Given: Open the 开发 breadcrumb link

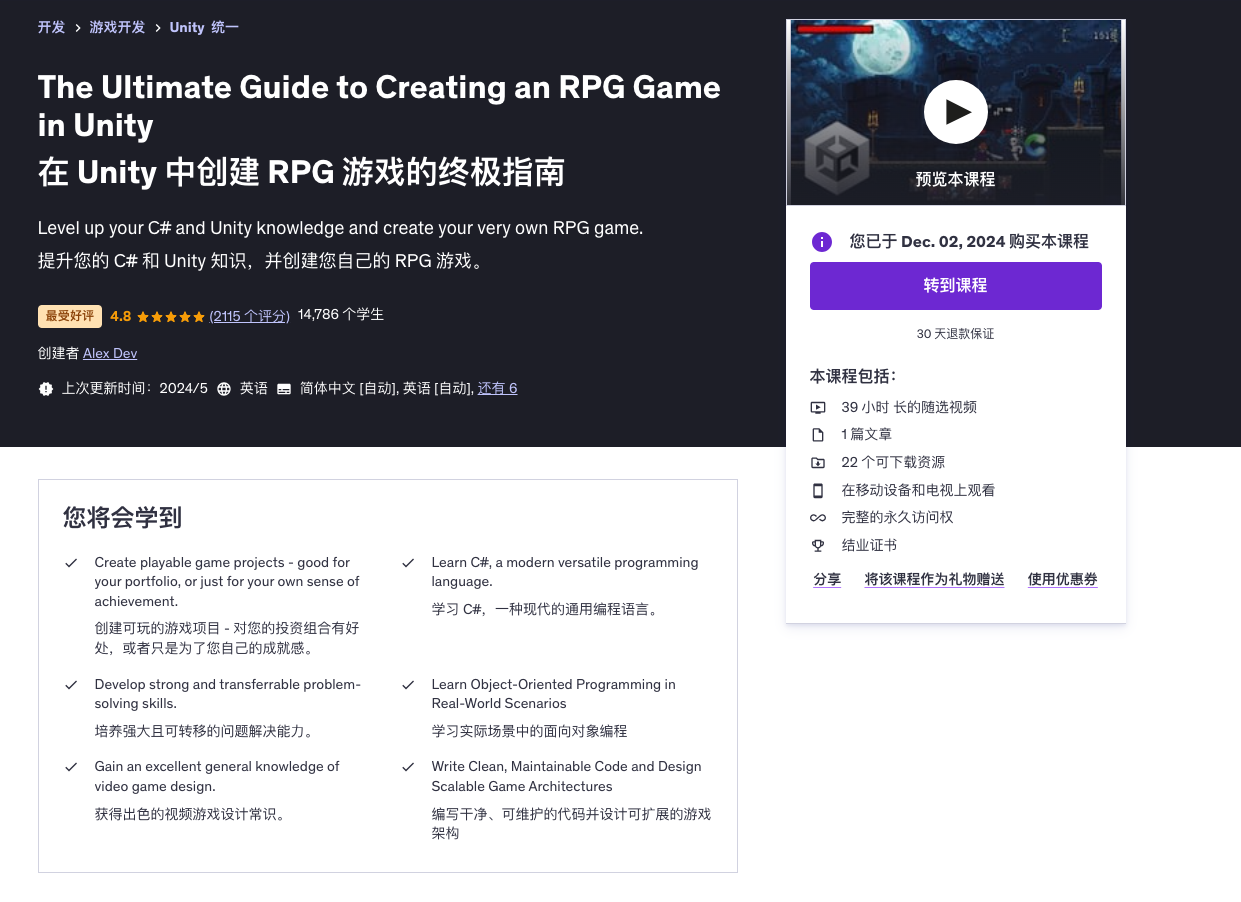Looking at the screenshot, I should tap(51, 27).
